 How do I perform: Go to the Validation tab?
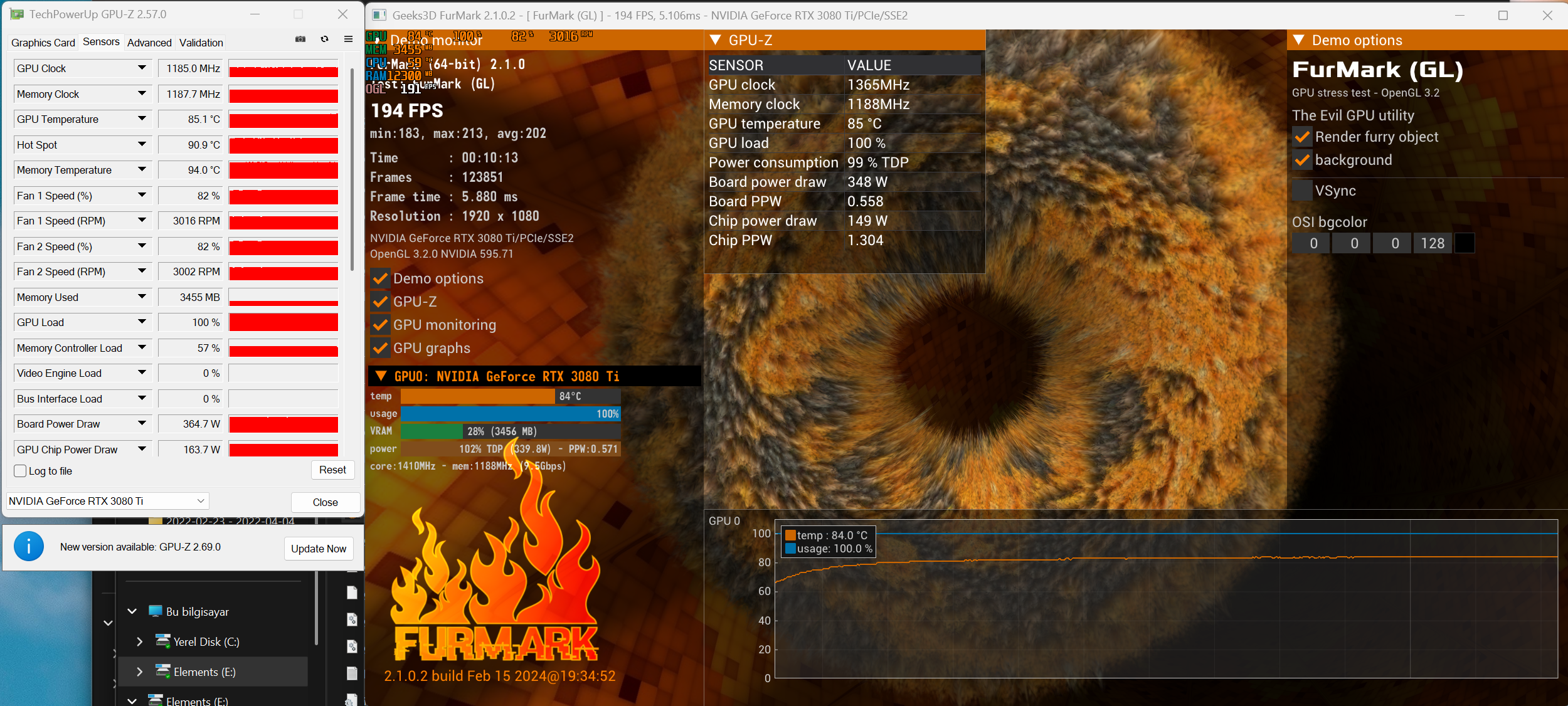(x=201, y=43)
